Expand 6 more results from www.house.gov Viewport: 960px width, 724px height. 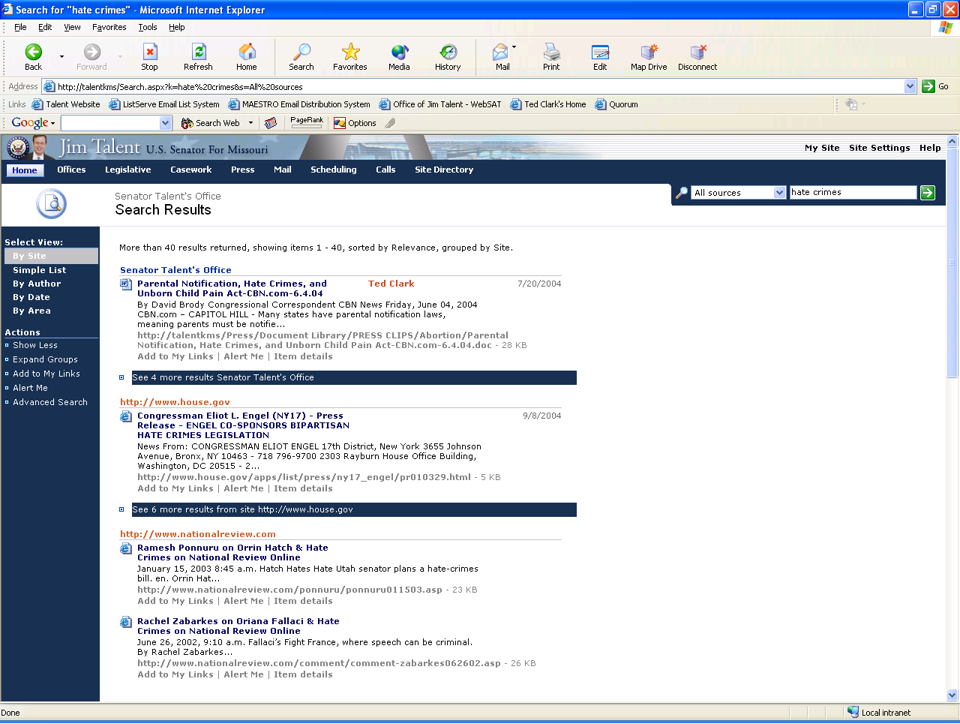(x=122, y=510)
